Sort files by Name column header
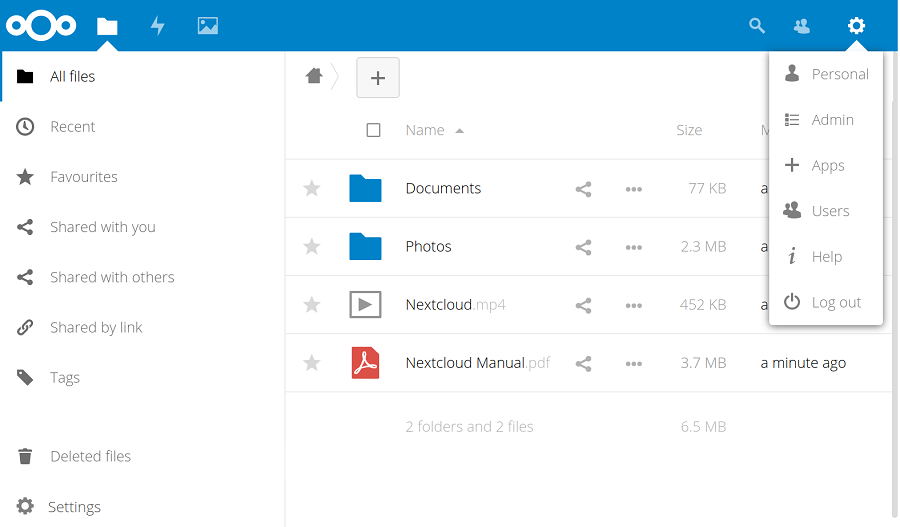The image size is (900, 527). click(425, 130)
